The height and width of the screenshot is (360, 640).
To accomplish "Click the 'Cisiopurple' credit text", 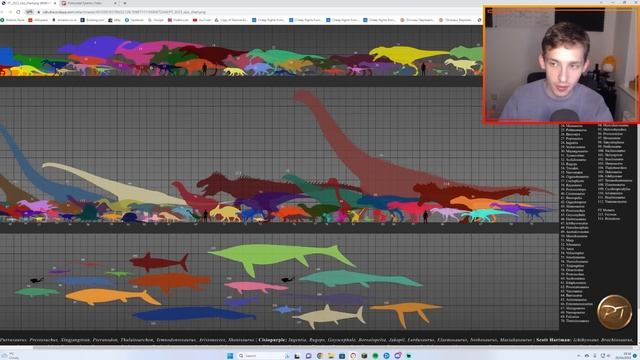I will click(272, 340).
